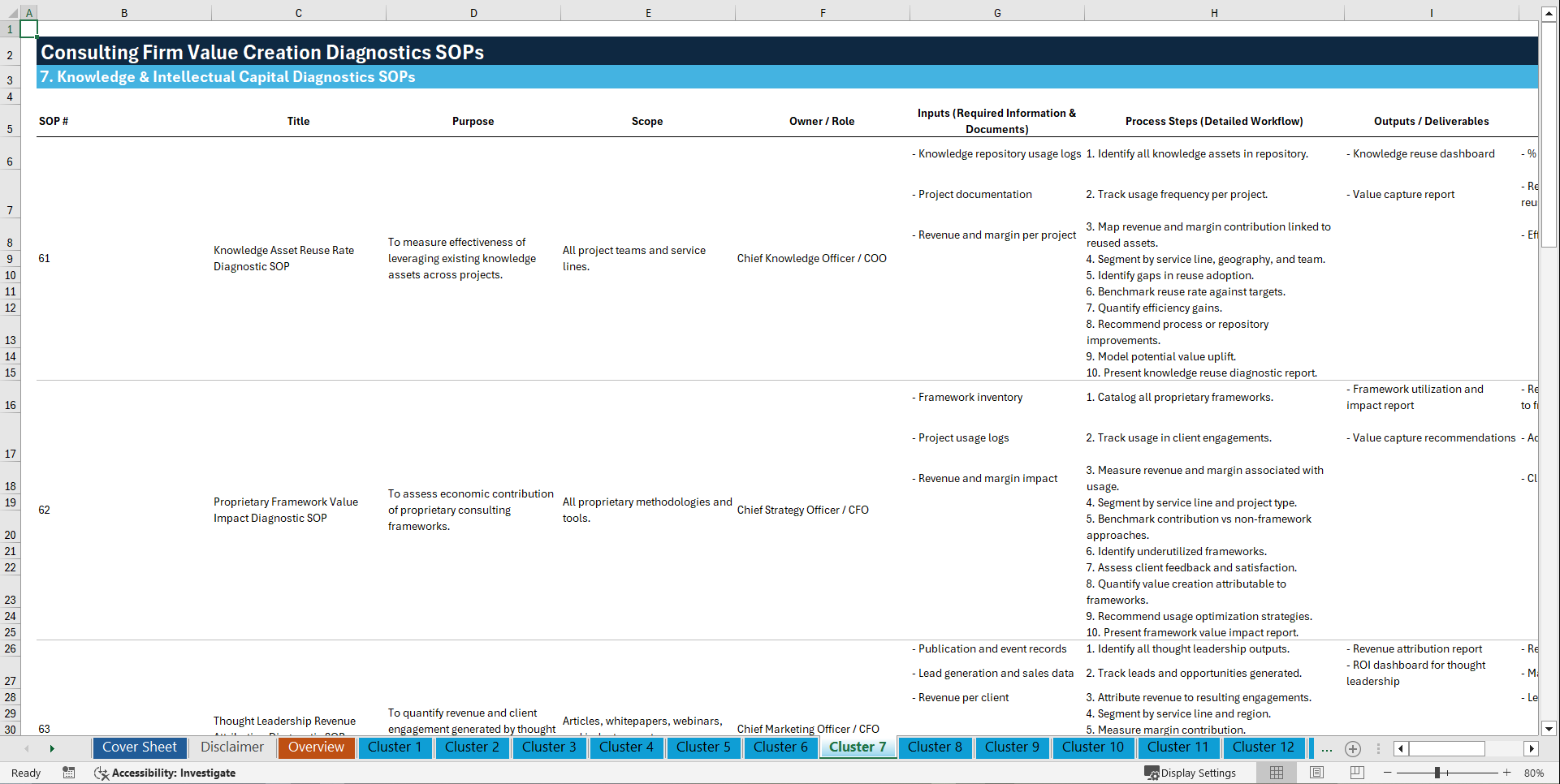Select the Cluster 10 sheet tab
Image resolution: width=1560 pixels, height=784 pixels.
(x=1093, y=747)
